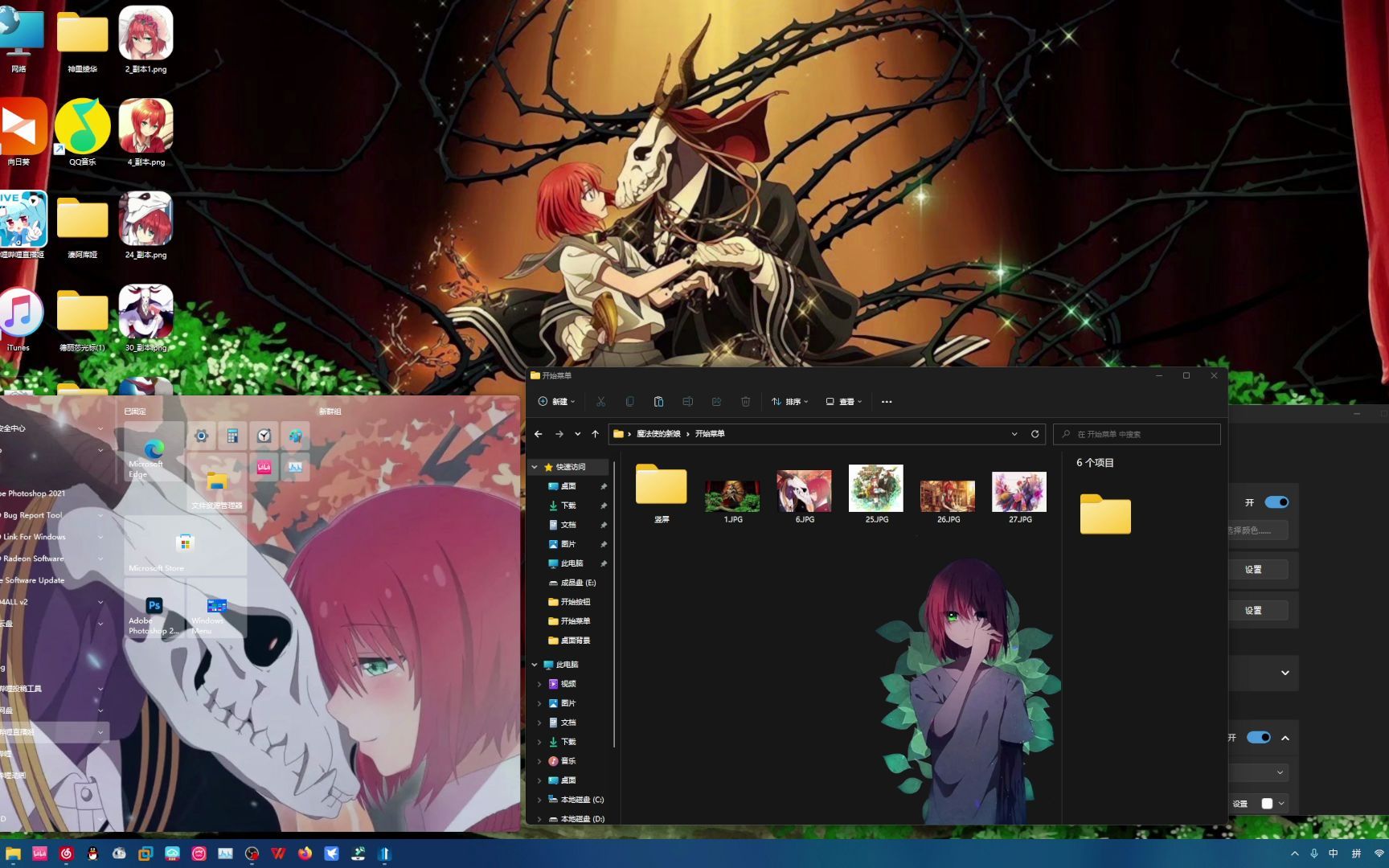The height and width of the screenshot is (868, 1389).
Task: Open Firefox from the taskbar
Action: click(x=305, y=854)
